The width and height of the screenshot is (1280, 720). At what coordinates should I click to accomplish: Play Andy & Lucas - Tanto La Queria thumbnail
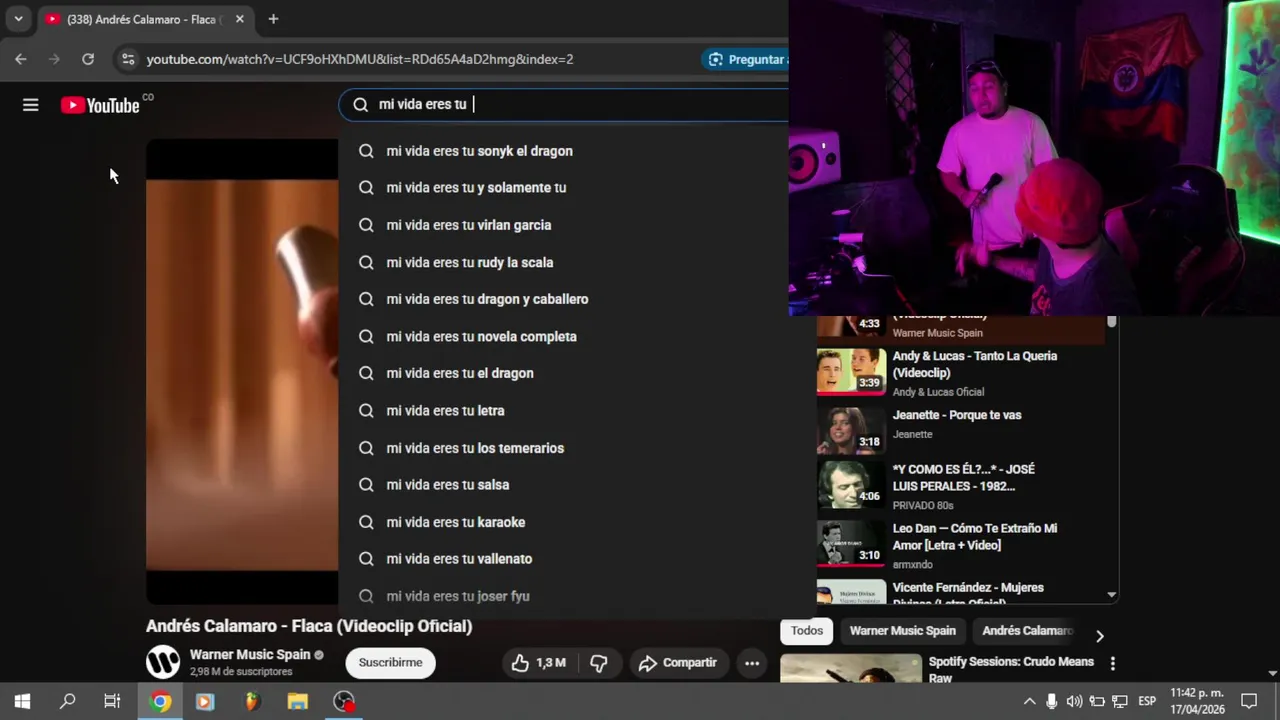851,371
